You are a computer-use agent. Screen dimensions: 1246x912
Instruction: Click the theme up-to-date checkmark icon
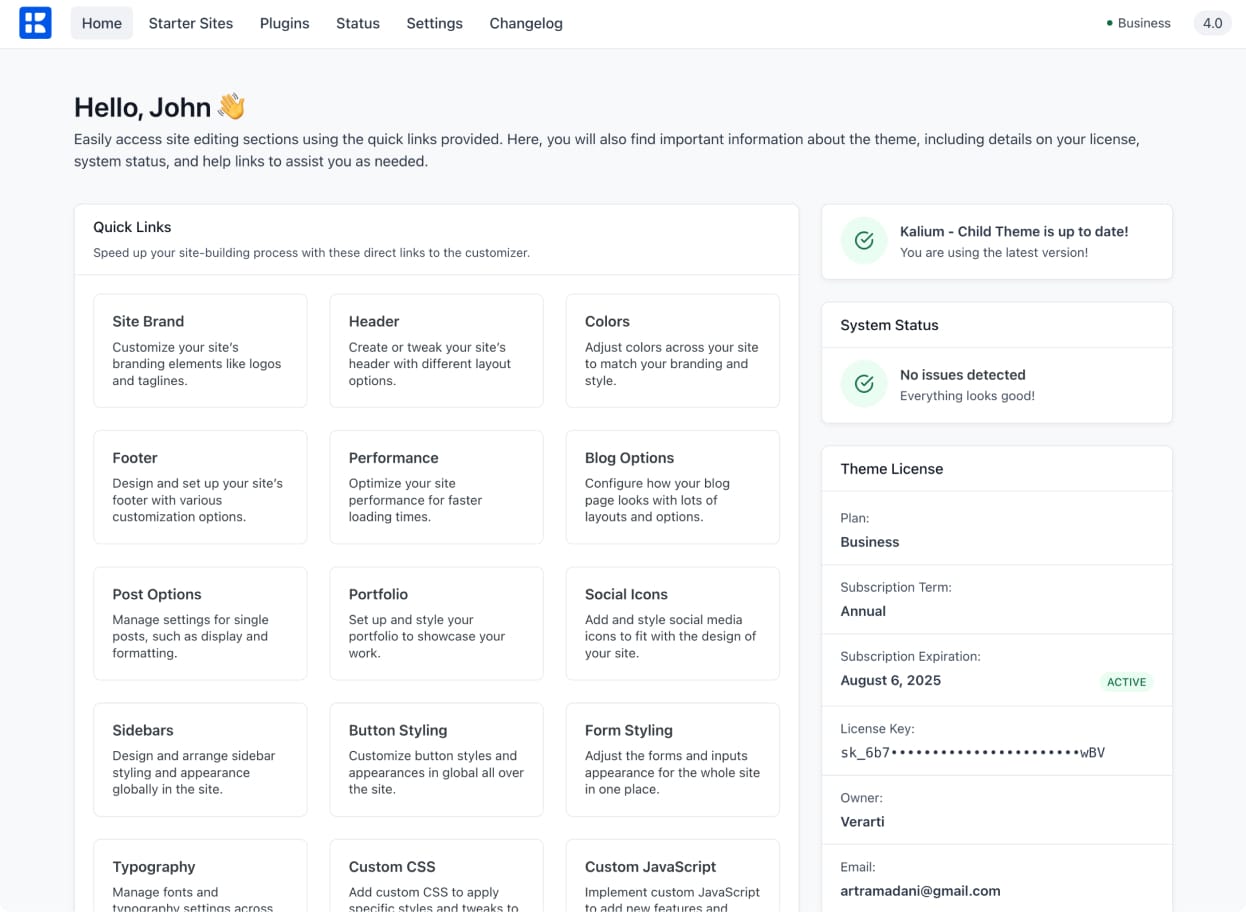point(864,241)
